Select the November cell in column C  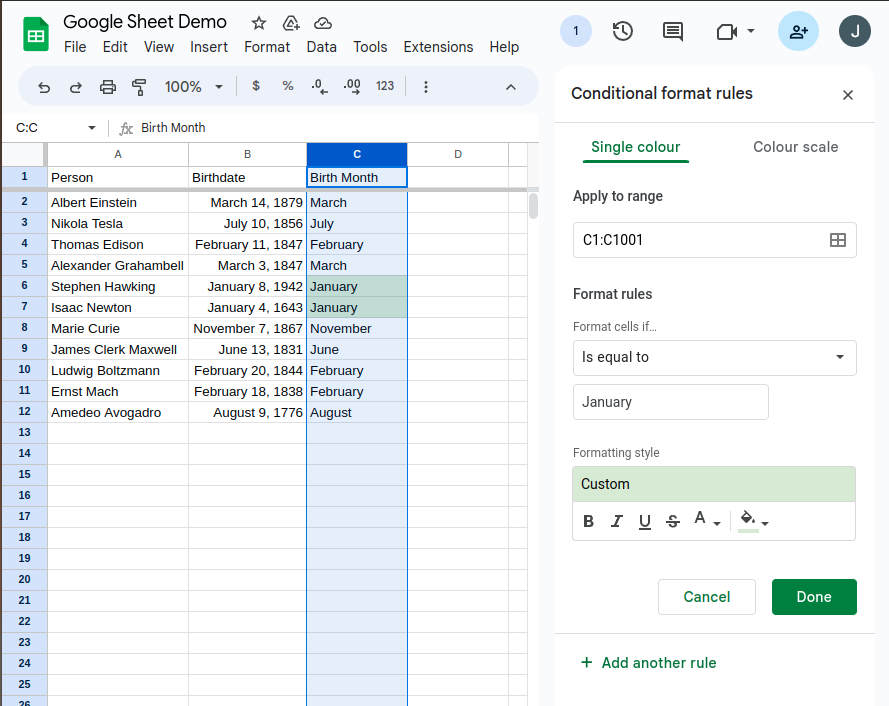(357, 328)
